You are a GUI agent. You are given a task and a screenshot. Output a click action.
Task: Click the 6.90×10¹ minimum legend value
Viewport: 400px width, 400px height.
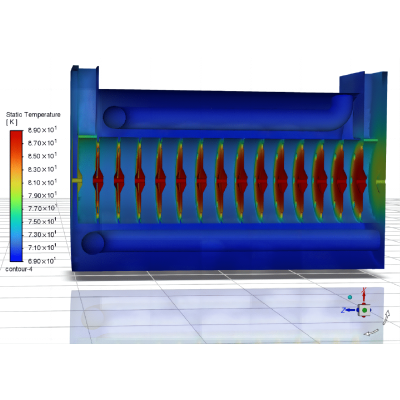click(x=41, y=261)
